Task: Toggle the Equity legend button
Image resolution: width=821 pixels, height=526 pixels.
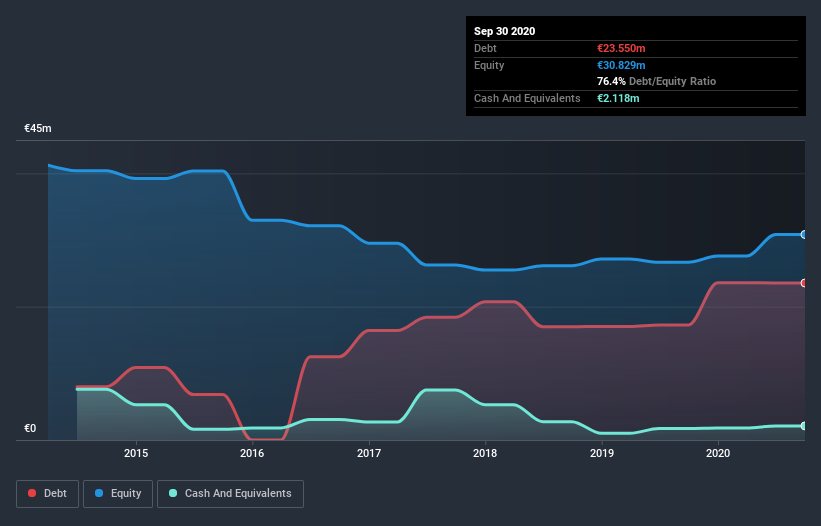Action: pyautogui.click(x=118, y=494)
